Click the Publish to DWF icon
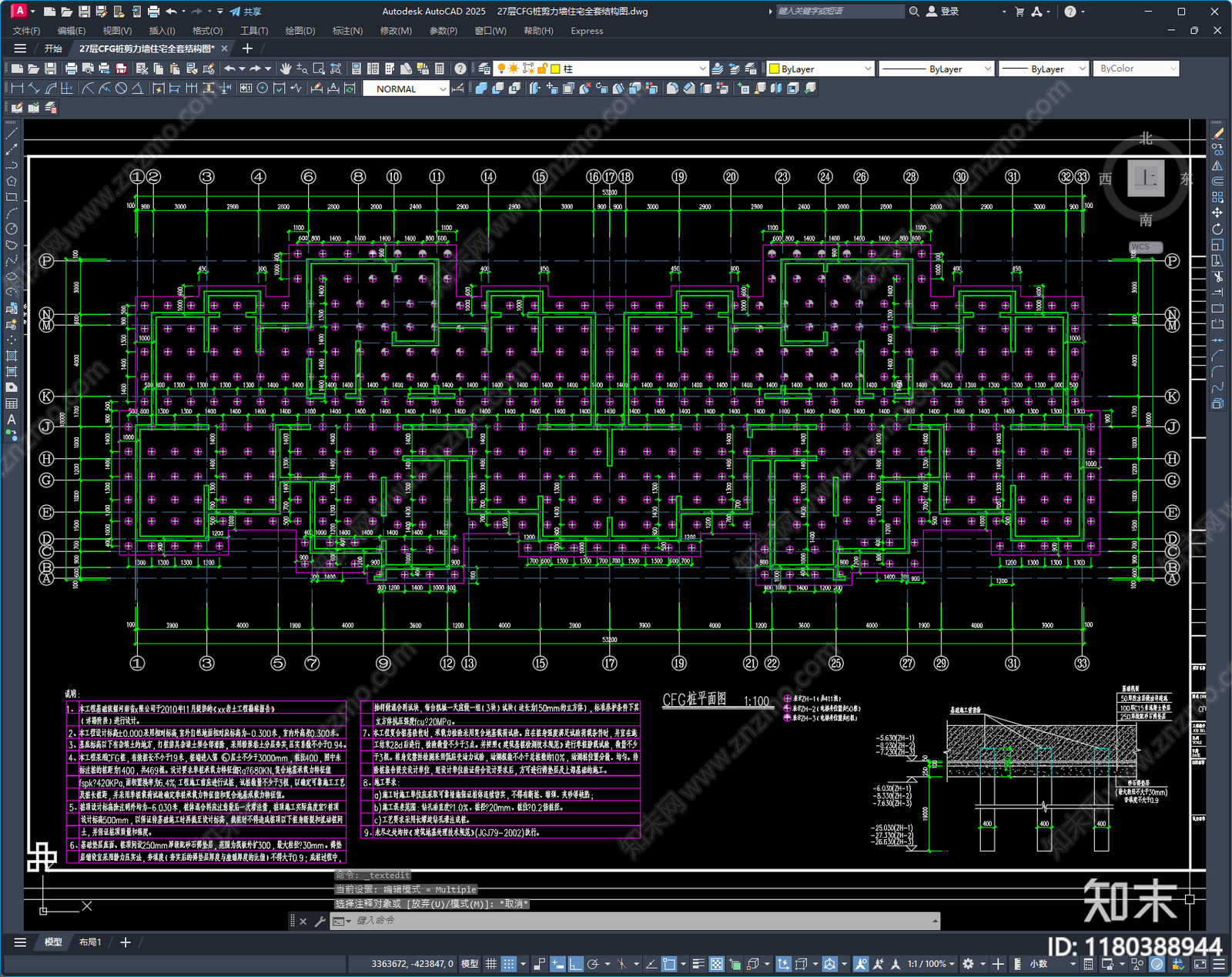The image size is (1232, 977). coord(122,69)
